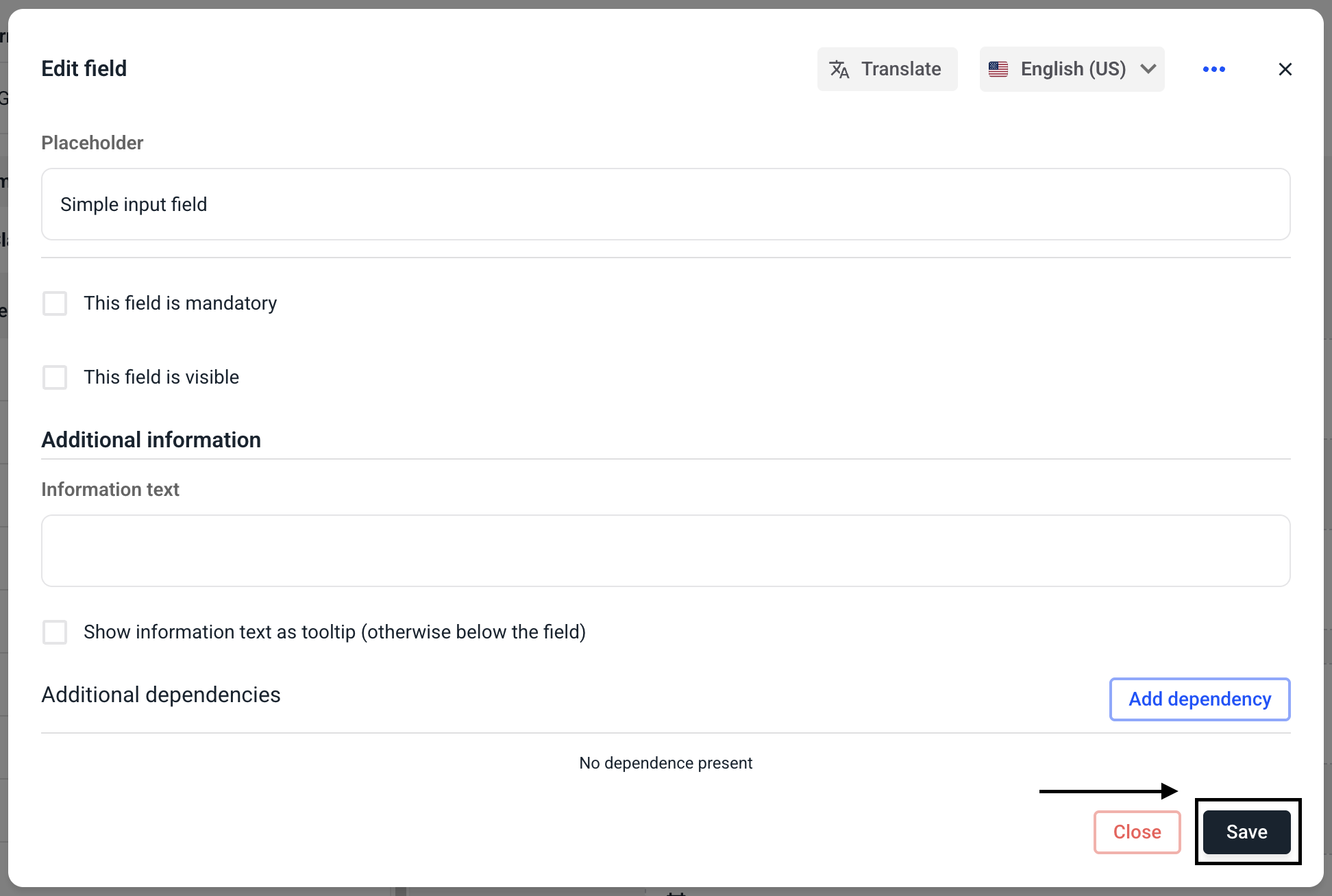This screenshot has width=1332, height=896.
Task: Click the Additional dependencies heading
Action: [x=161, y=695]
